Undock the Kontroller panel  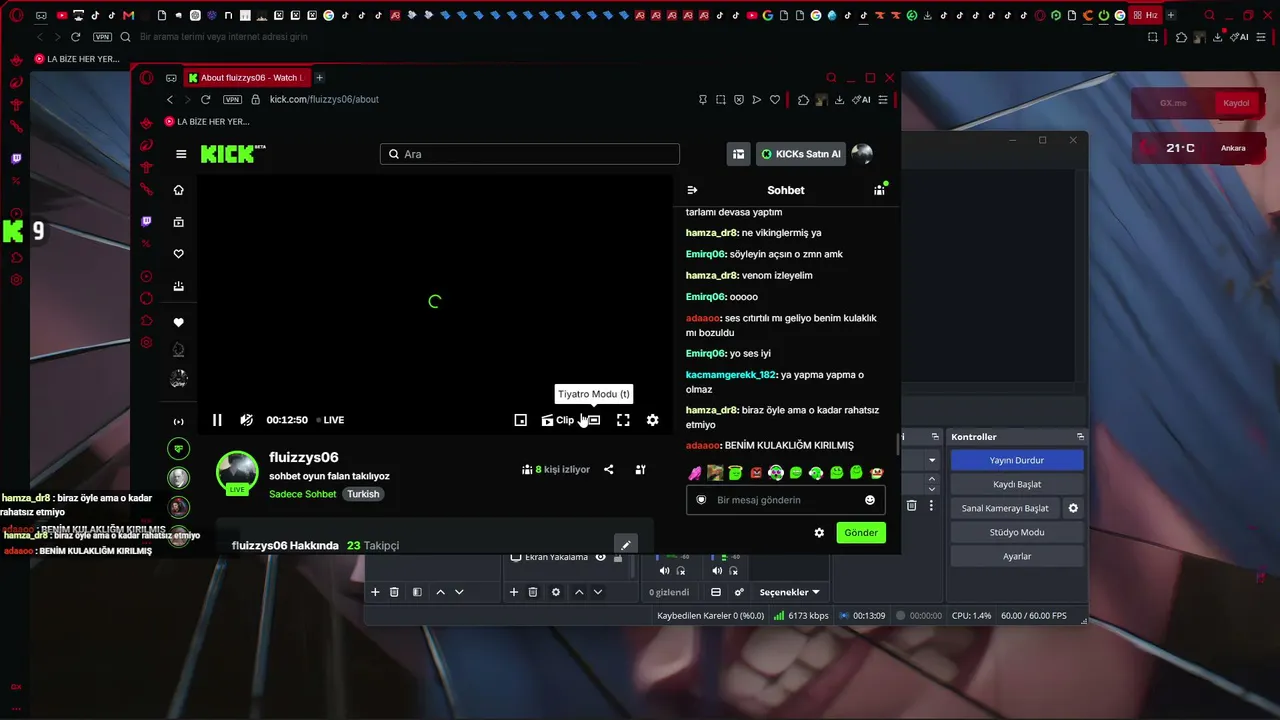tap(1080, 437)
